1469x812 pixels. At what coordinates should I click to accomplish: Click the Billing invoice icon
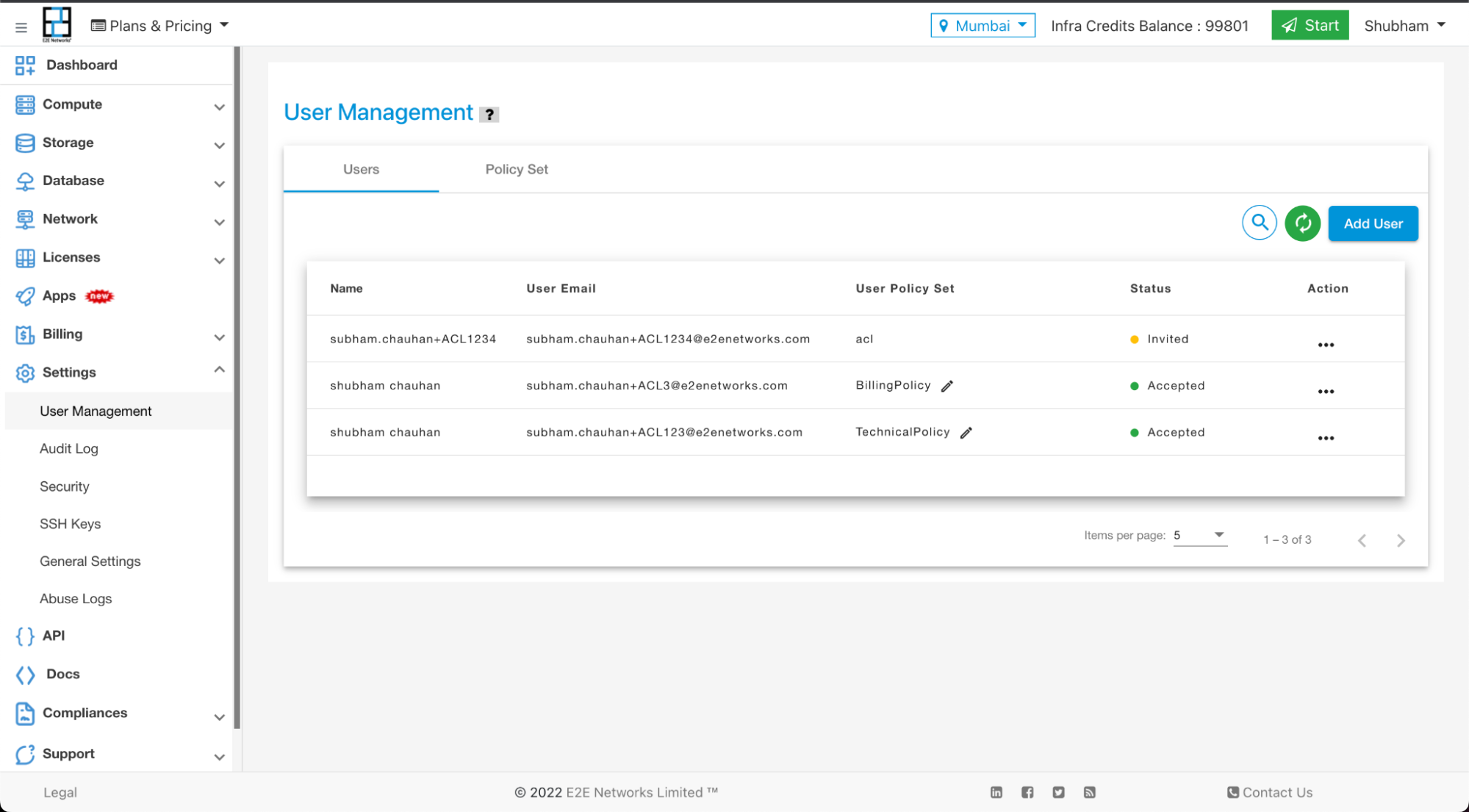coord(25,334)
